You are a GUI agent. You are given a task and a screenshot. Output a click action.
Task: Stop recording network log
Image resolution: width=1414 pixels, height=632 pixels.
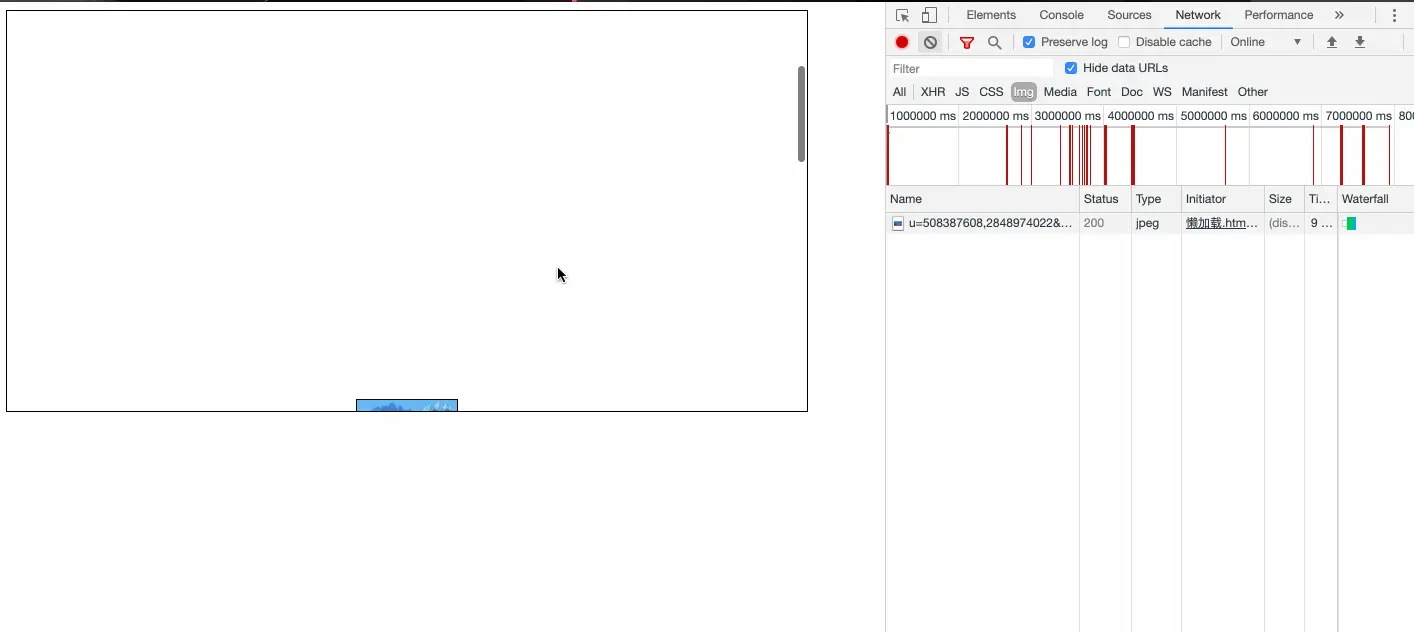902,42
